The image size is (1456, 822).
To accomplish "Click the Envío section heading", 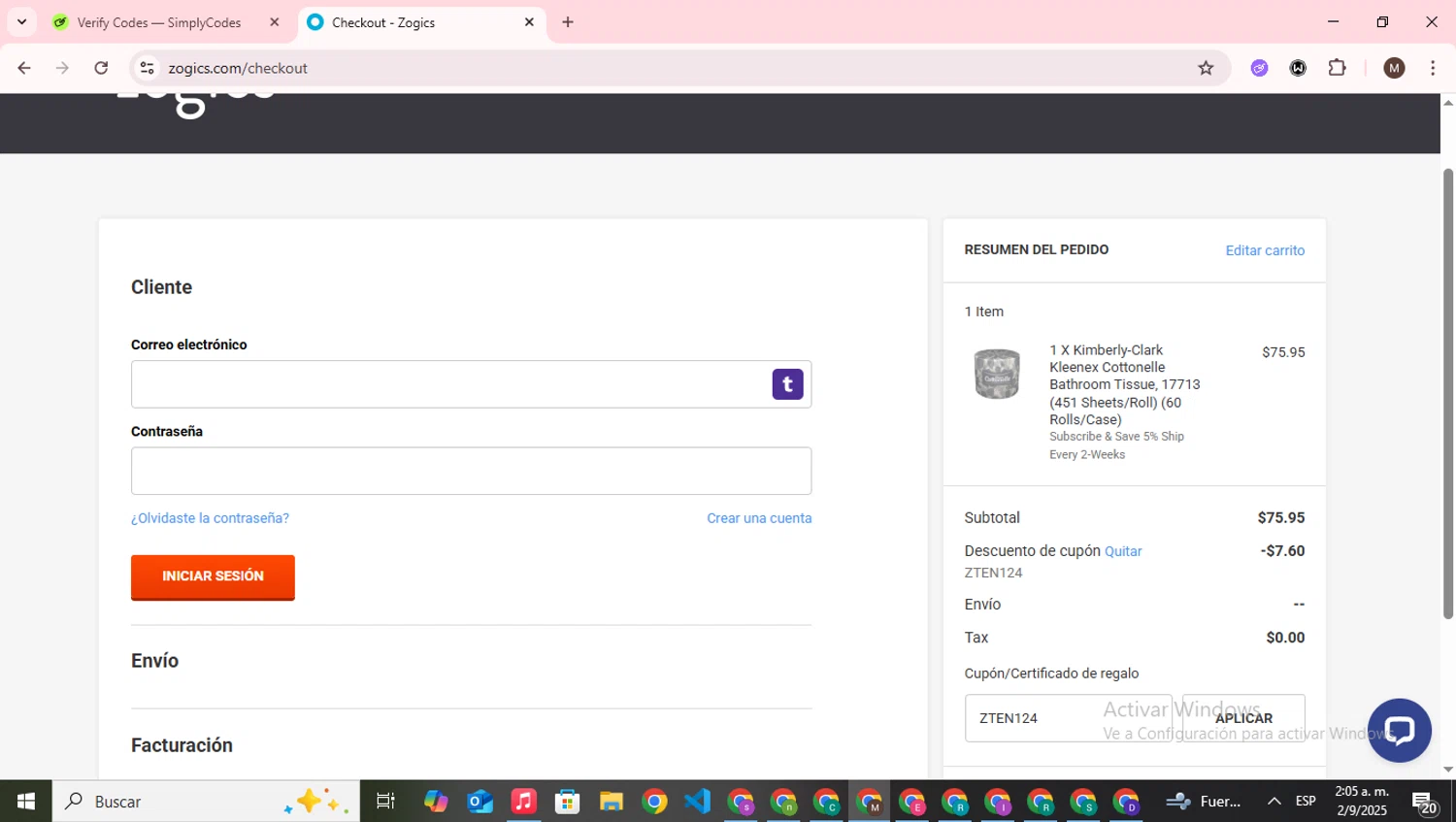I will pos(154,661).
